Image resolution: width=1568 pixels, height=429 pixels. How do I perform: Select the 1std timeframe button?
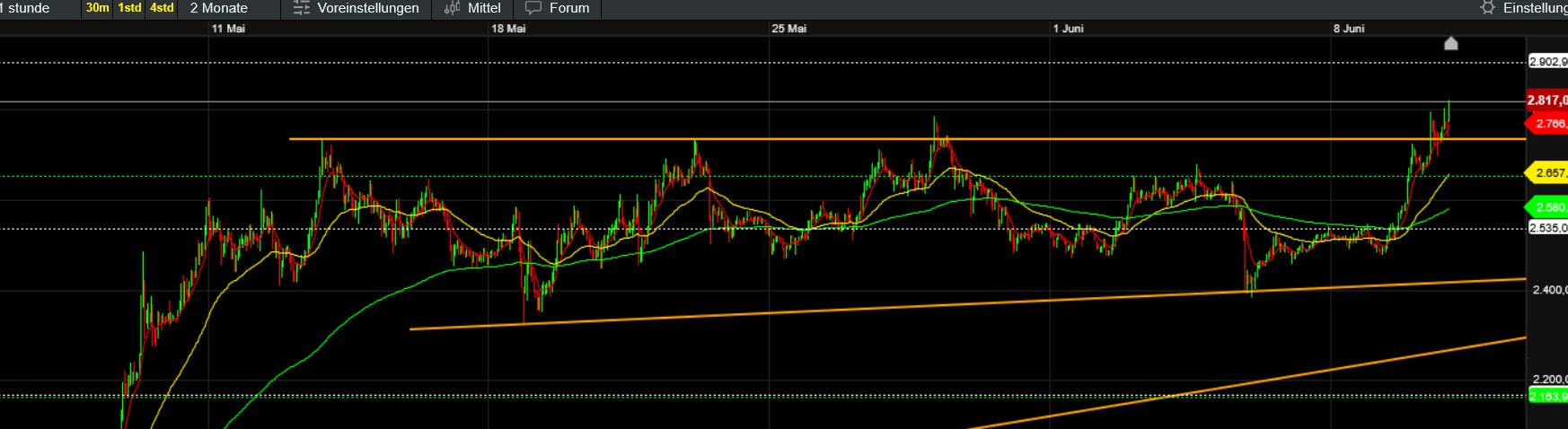tap(130, 8)
